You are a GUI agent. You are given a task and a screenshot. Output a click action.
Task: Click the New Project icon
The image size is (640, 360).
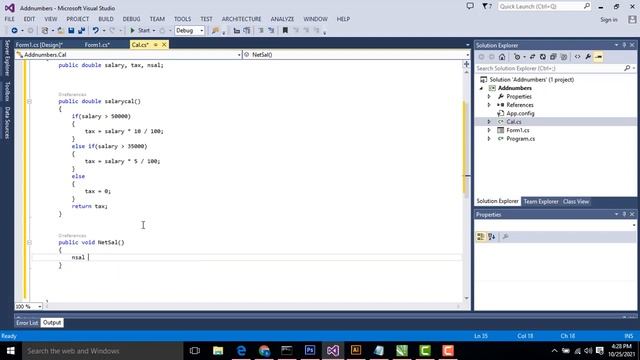[45, 31]
